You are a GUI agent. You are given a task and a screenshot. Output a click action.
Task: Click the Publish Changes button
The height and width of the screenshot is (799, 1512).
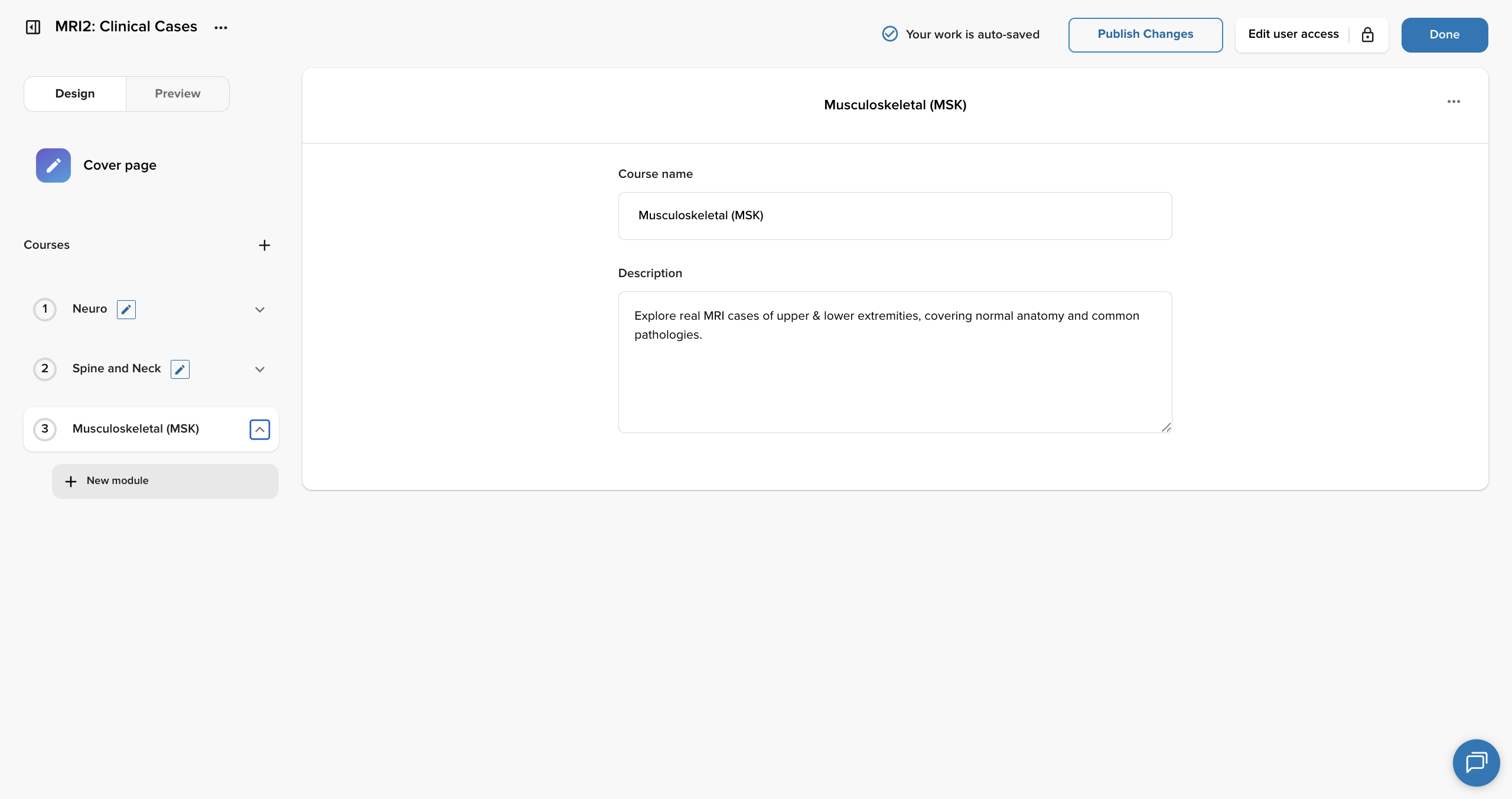tap(1145, 35)
